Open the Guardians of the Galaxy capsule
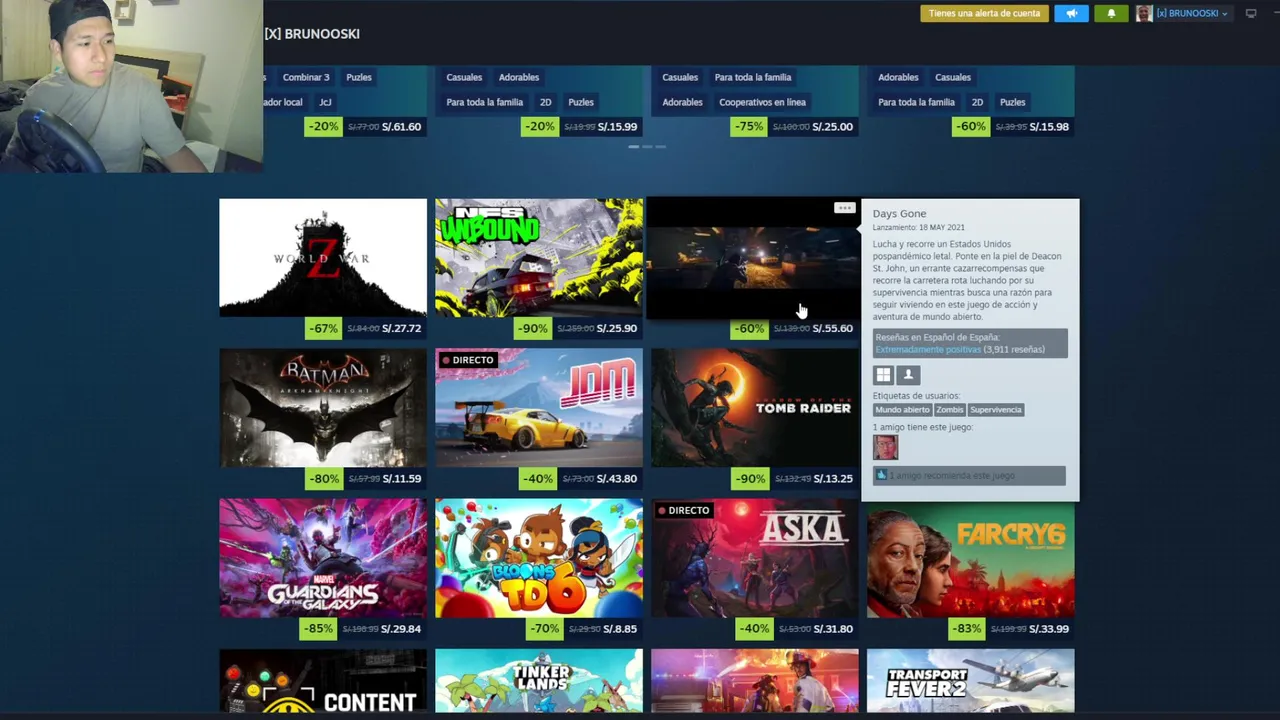This screenshot has height=720, width=1280. click(323, 558)
